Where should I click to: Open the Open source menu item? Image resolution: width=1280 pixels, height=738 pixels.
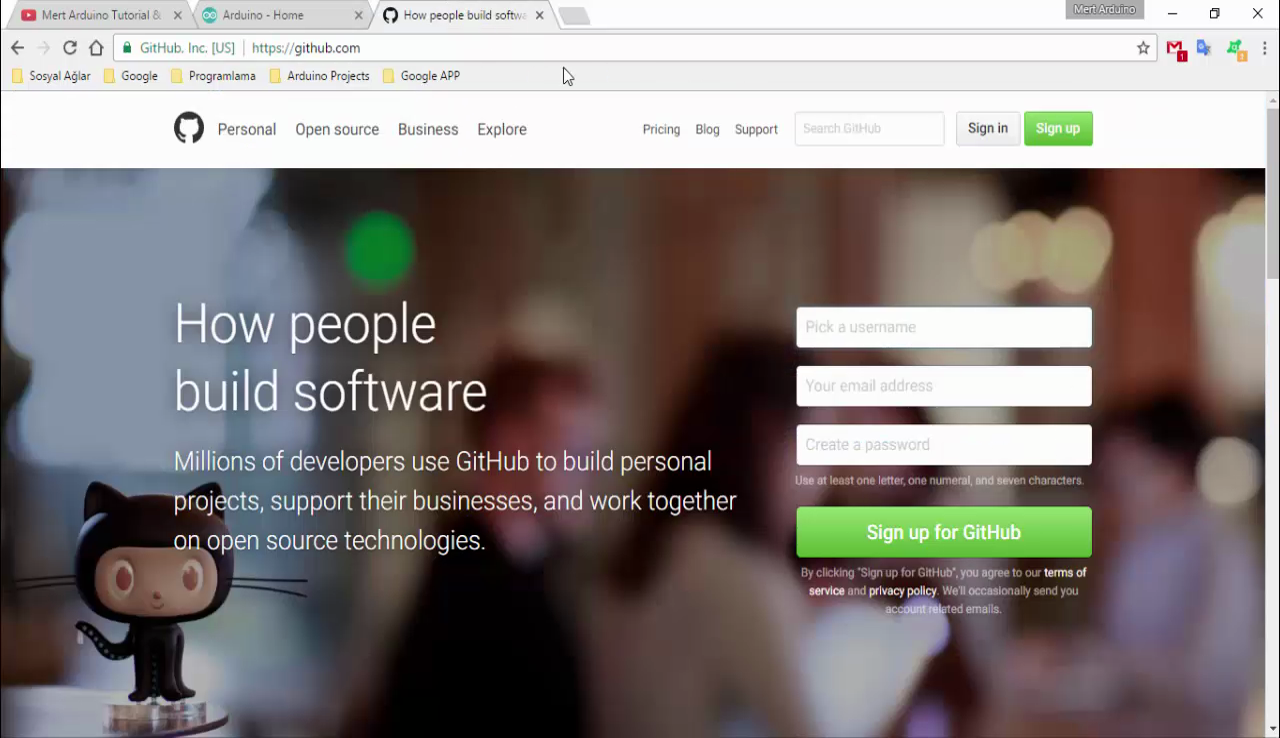coord(337,129)
